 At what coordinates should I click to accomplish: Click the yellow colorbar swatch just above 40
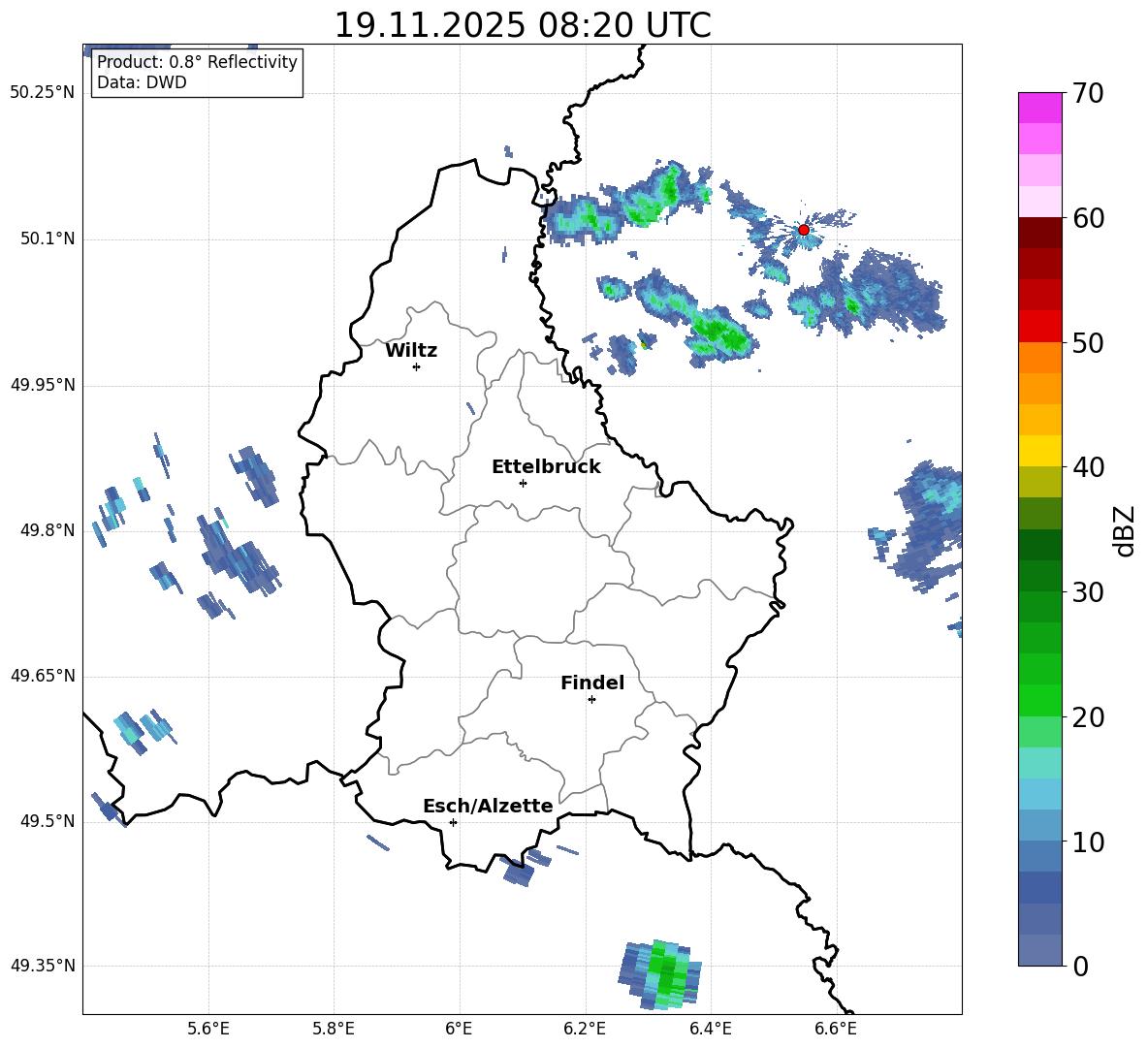1039,451
